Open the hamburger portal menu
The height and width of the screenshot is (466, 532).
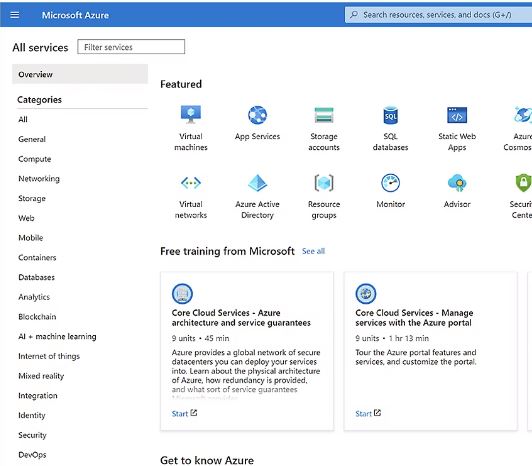[x=15, y=15]
